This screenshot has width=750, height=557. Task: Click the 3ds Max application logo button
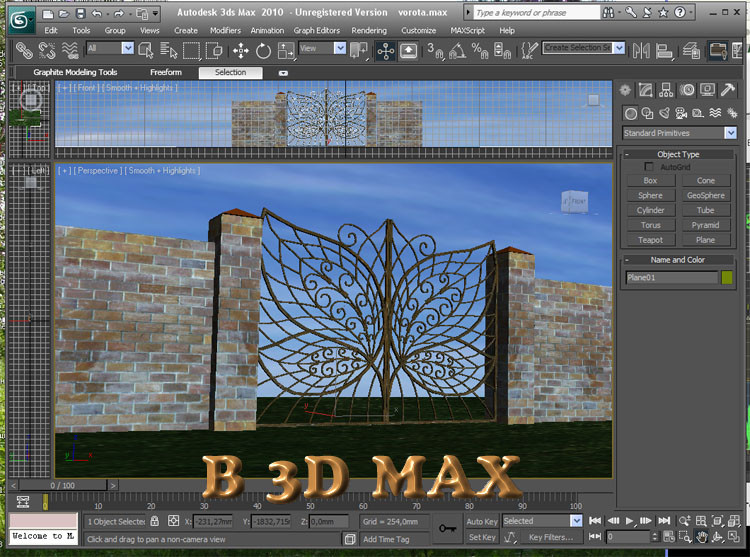(x=21, y=20)
